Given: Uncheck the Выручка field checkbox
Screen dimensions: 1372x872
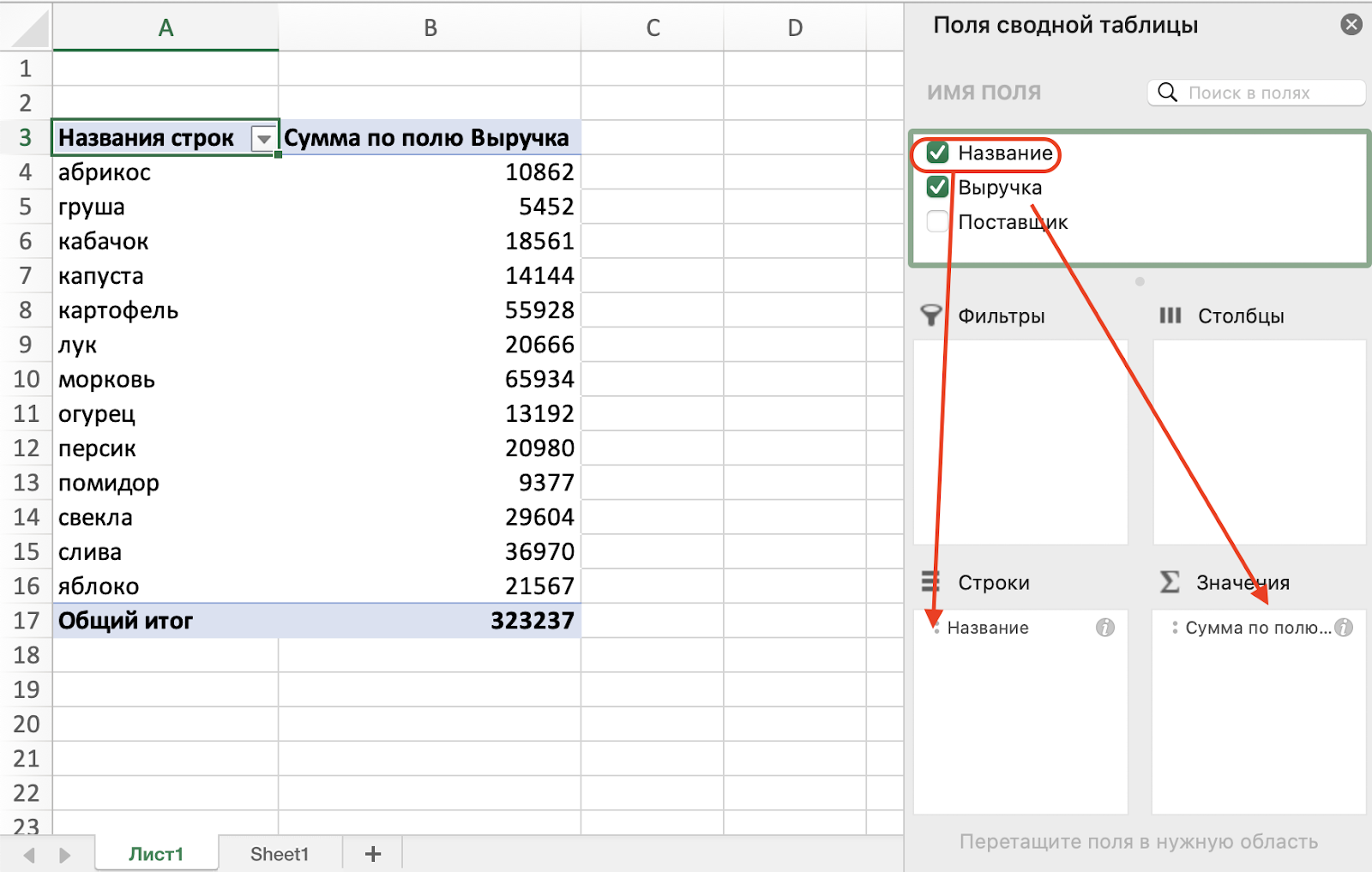Looking at the screenshot, I should 938,188.
